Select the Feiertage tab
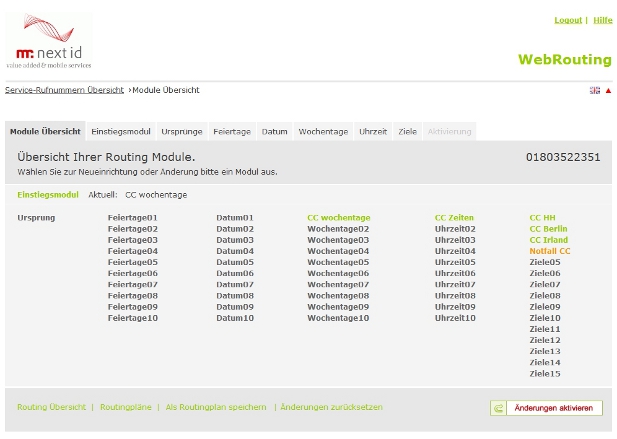The width and height of the screenshot is (617, 439). [232, 131]
